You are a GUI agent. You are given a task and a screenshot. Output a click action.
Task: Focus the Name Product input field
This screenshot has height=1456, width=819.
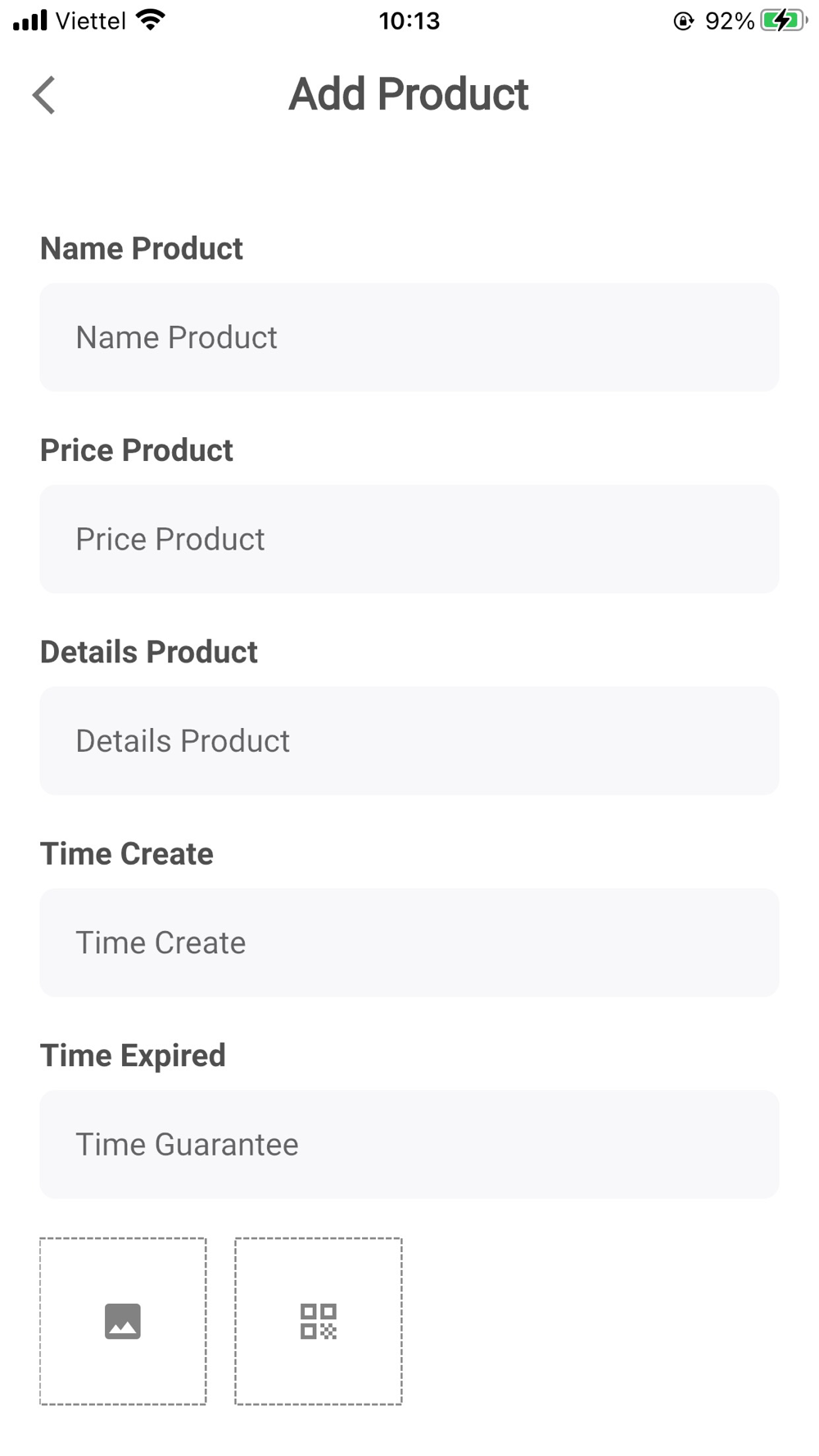click(409, 337)
